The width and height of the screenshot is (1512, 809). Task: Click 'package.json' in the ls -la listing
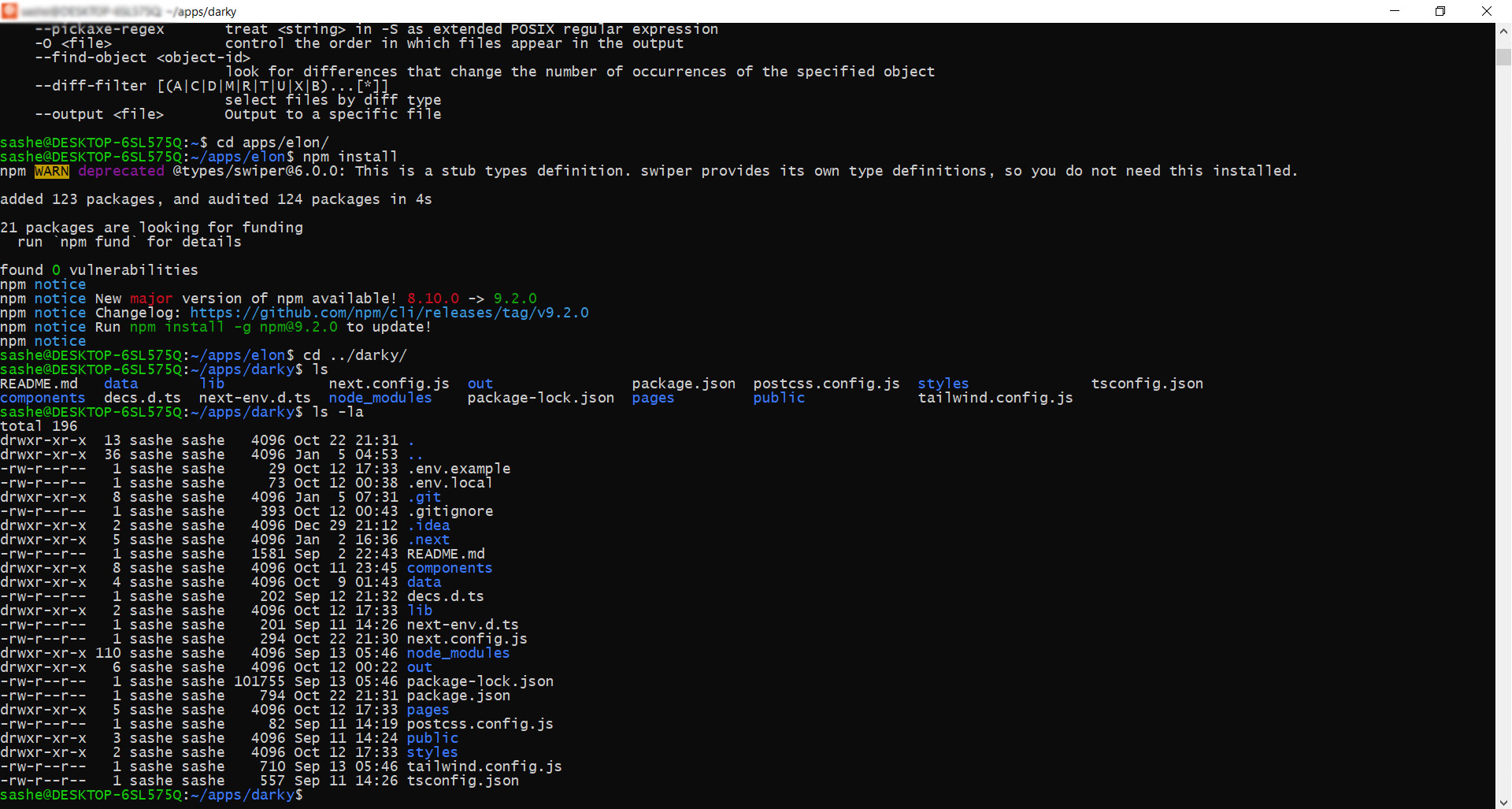point(458,696)
